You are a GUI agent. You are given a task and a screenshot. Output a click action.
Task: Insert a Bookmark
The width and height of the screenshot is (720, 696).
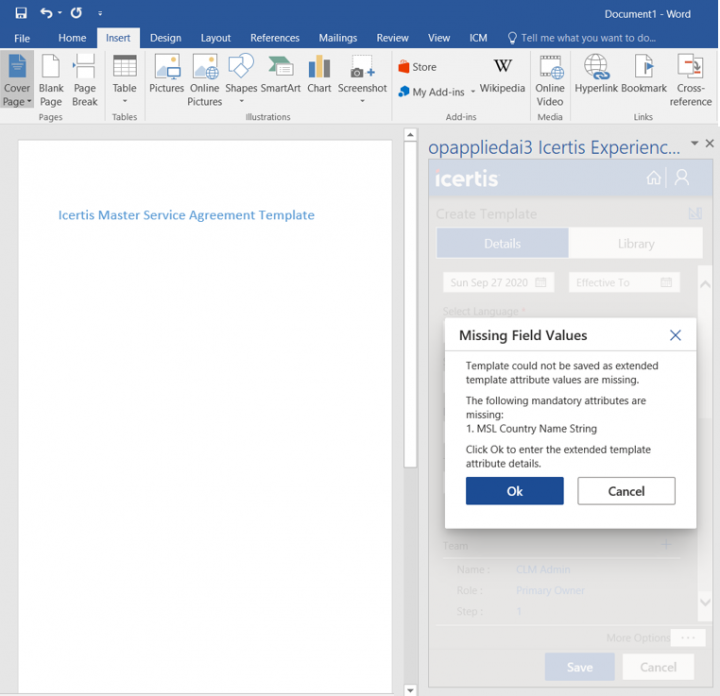coord(644,75)
